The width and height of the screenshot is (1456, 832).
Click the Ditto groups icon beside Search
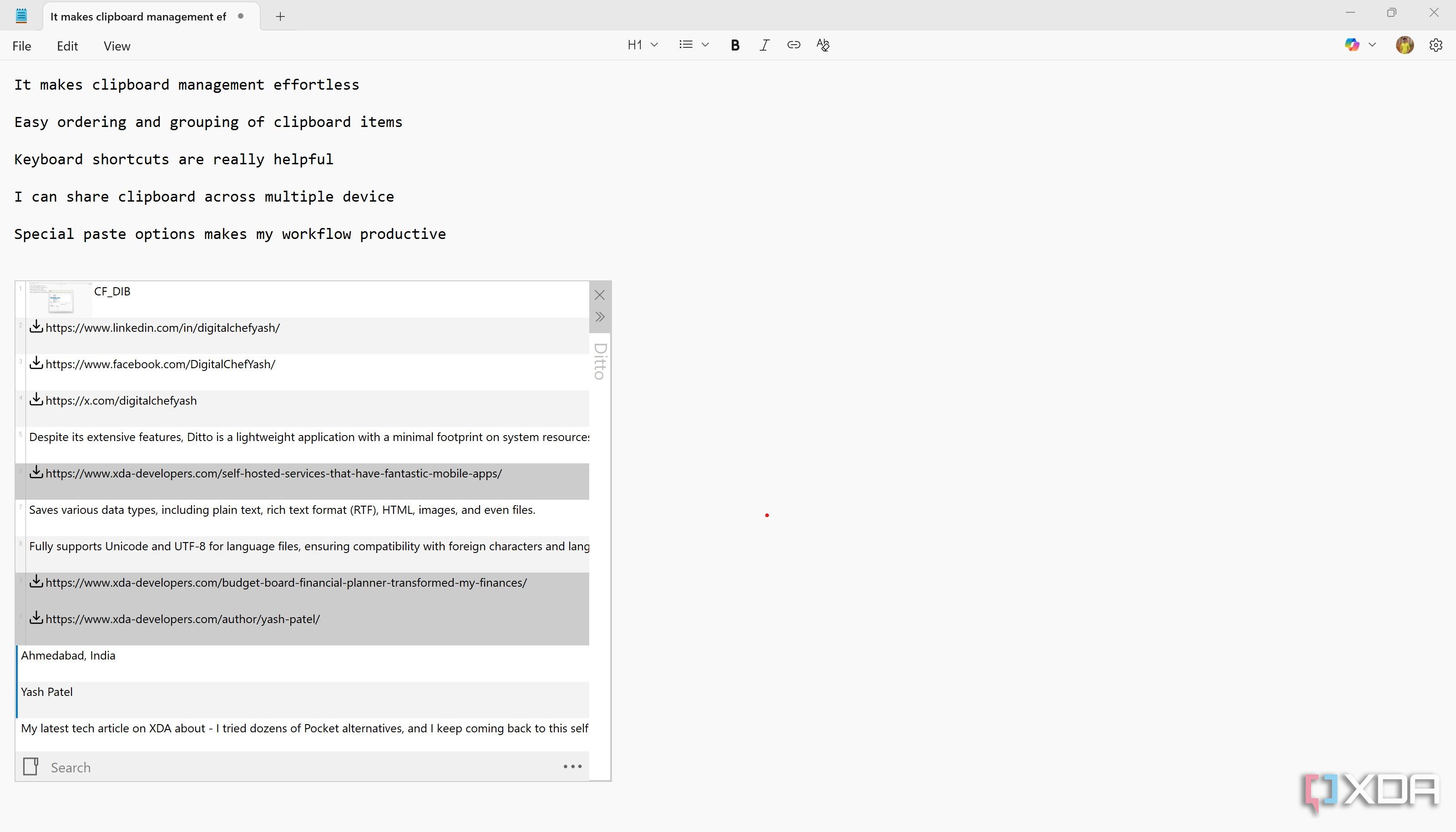point(30,766)
